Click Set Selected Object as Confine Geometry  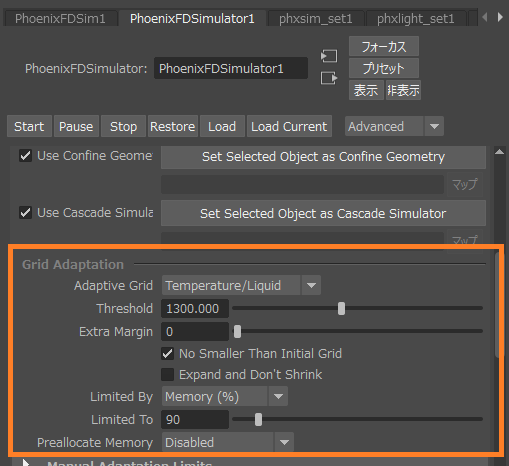coord(323,157)
